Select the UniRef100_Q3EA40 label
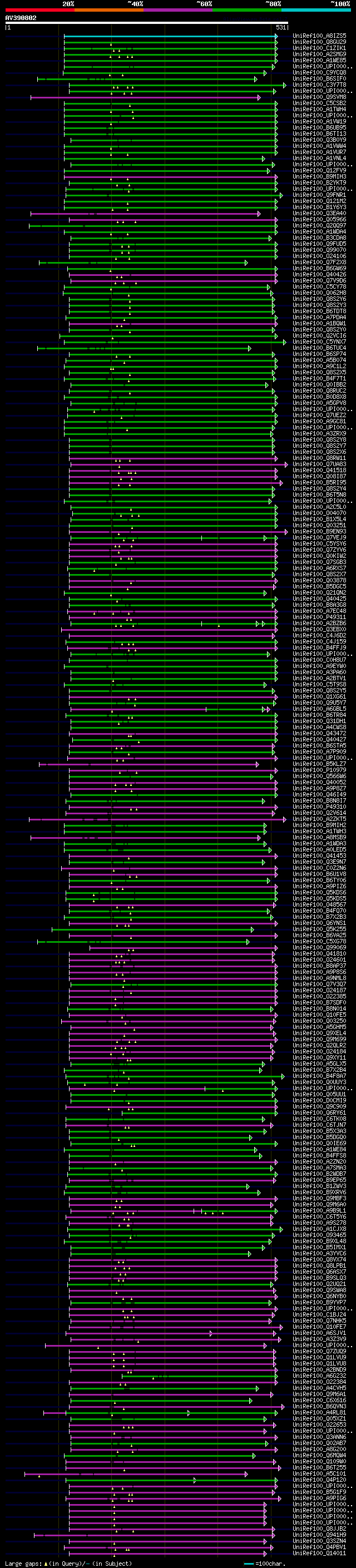Viewport: 356px width, 1568px height. click(x=319, y=213)
